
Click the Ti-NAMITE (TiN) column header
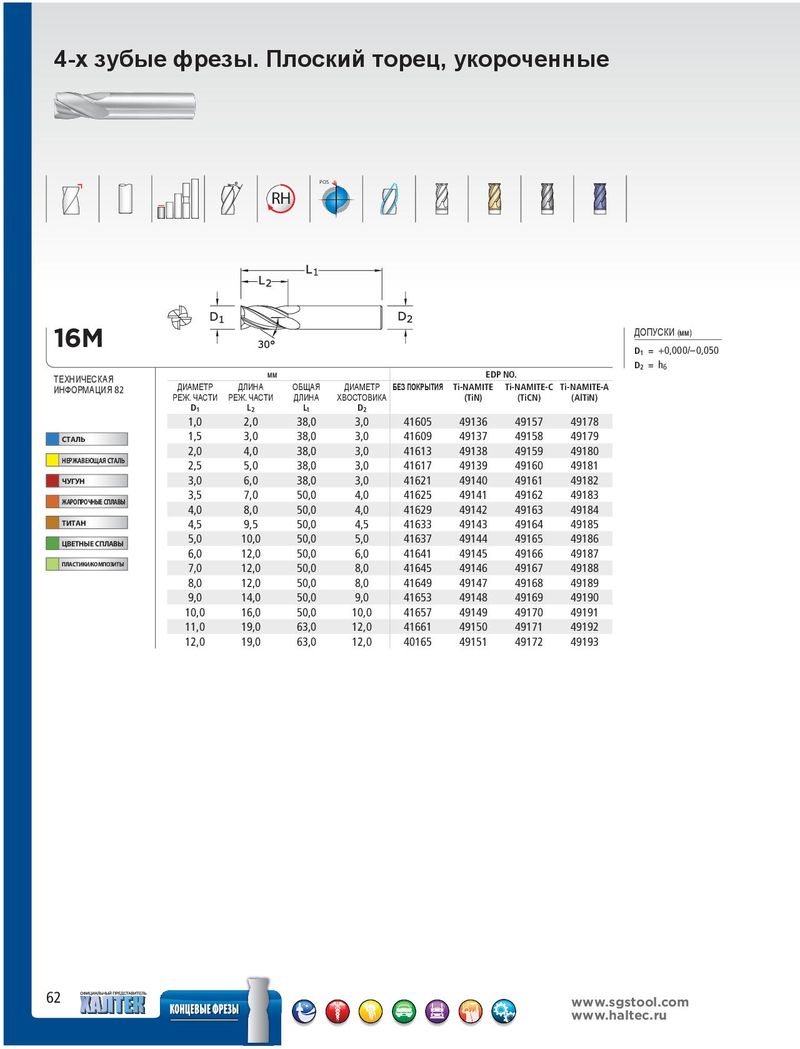coord(473,392)
